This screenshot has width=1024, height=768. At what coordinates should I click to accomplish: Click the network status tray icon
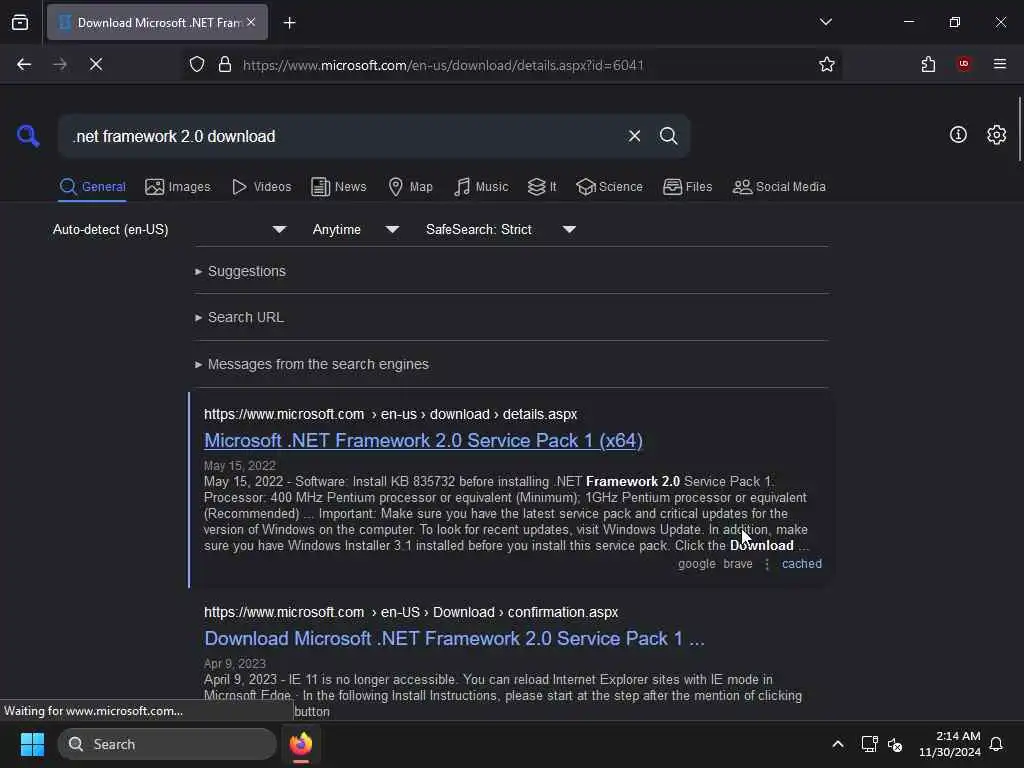[869, 744]
